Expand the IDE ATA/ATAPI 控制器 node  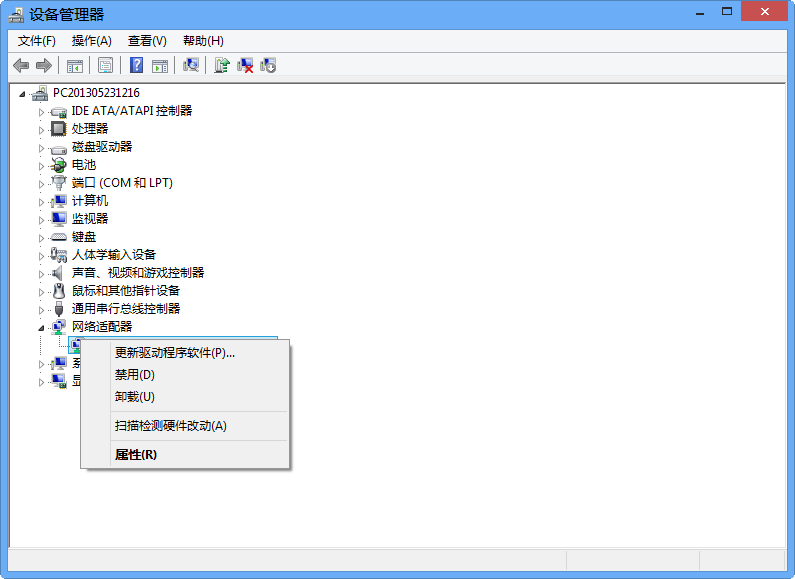[42, 111]
